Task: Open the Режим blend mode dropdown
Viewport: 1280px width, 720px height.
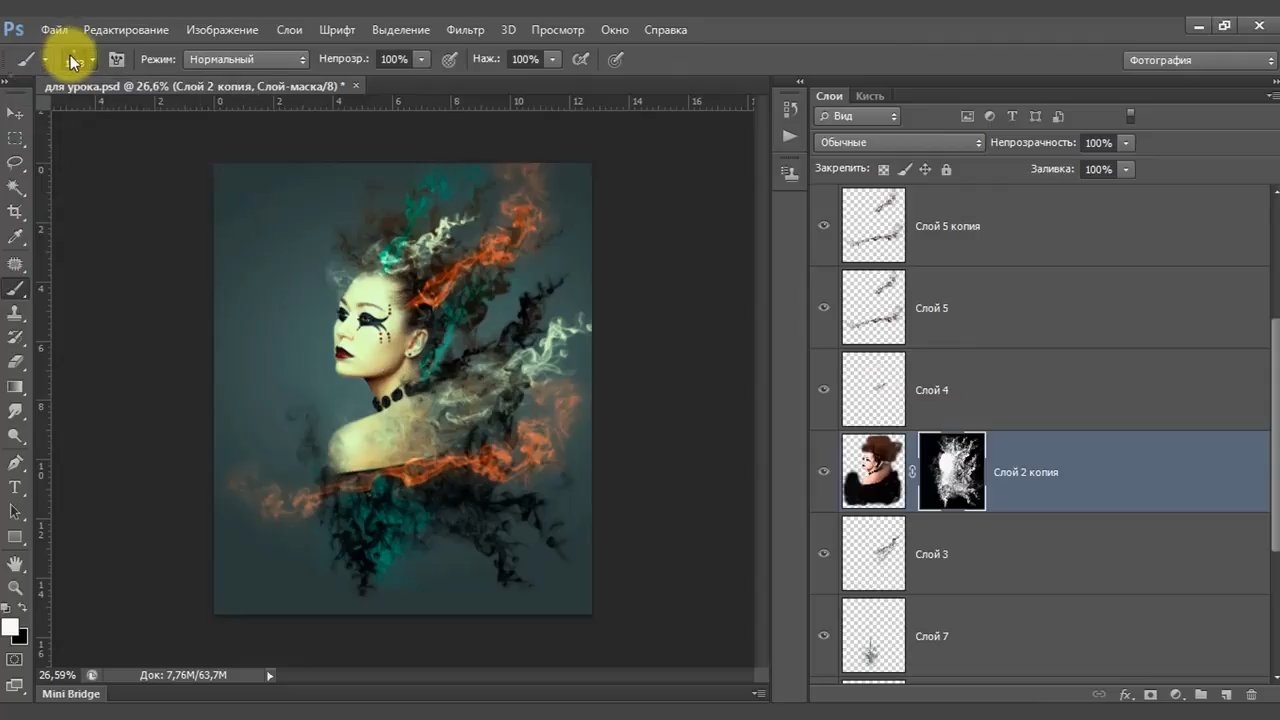Action: 247,60
